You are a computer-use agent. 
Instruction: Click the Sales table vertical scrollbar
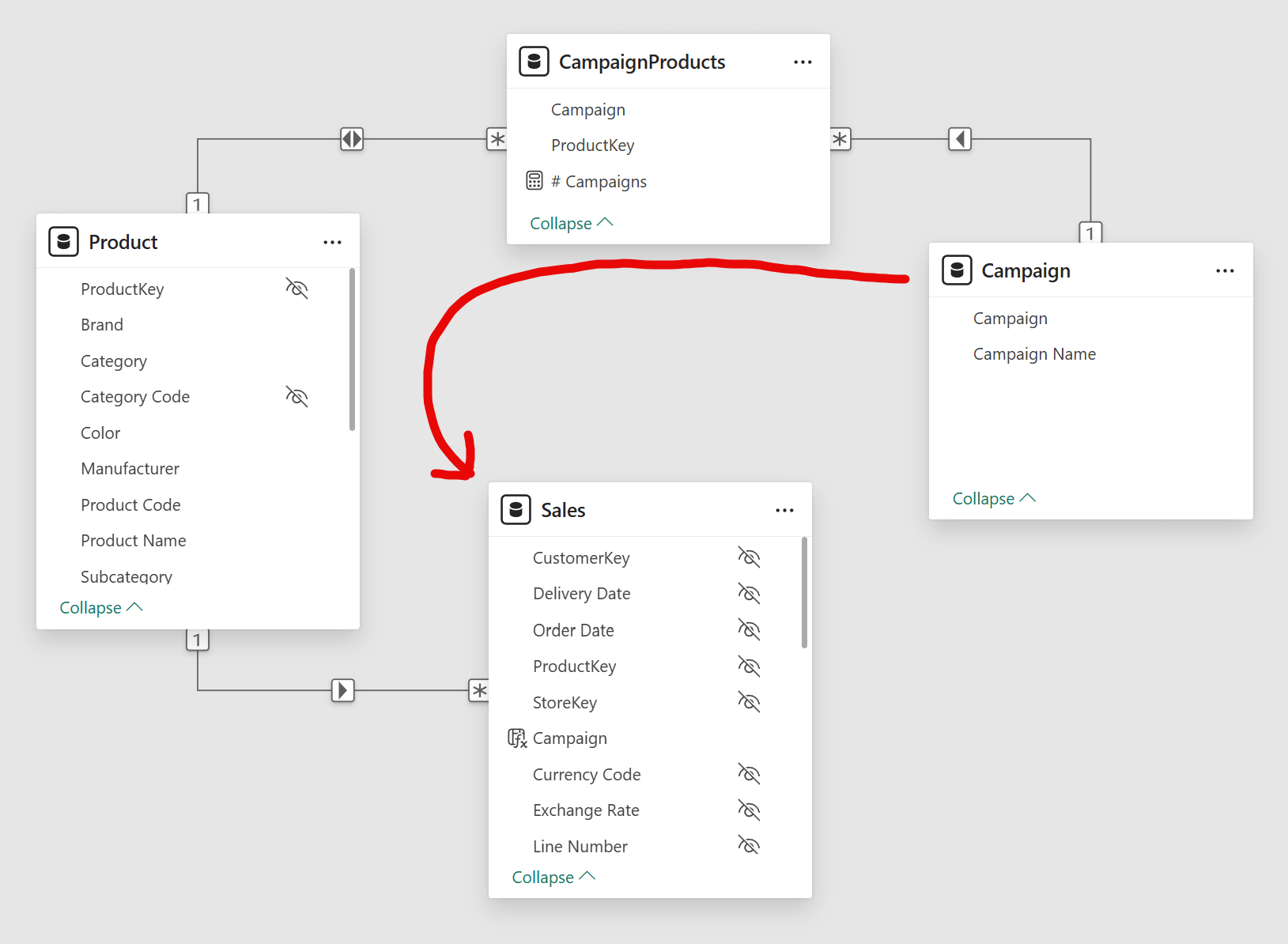(x=804, y=593)
